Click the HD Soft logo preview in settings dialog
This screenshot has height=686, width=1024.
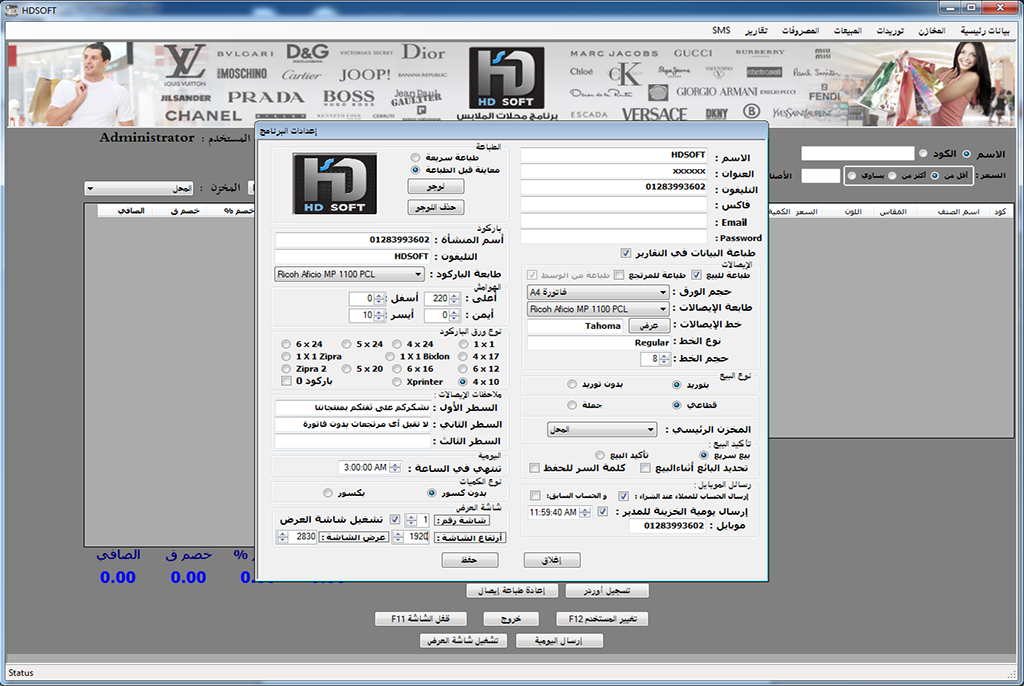334,184
